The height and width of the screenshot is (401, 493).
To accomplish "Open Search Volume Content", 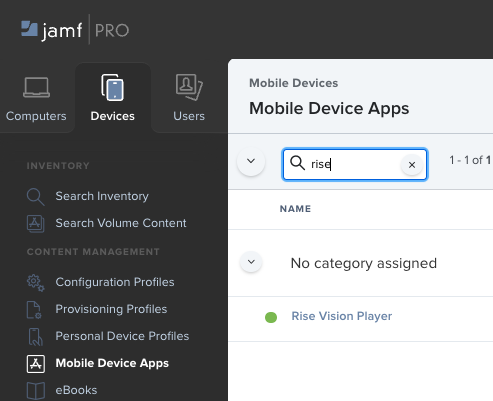I will (121, 223).
